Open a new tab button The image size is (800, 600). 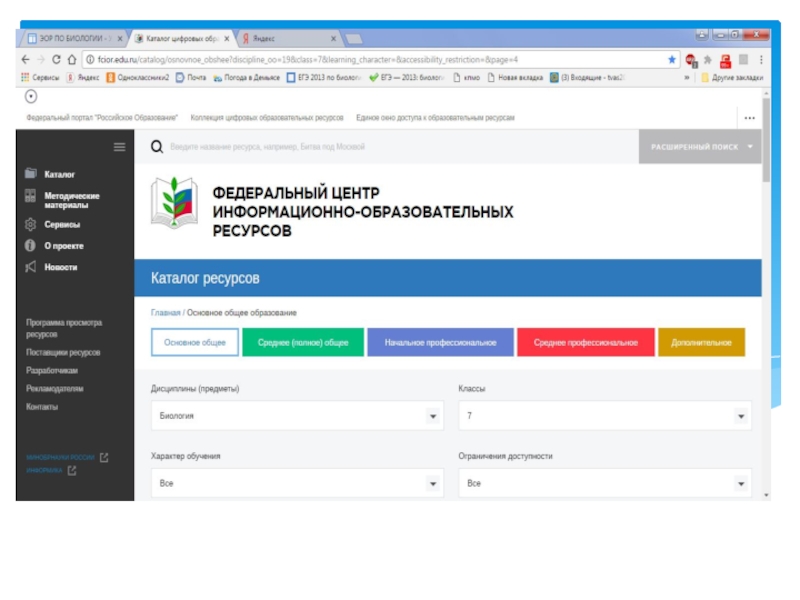354,39
